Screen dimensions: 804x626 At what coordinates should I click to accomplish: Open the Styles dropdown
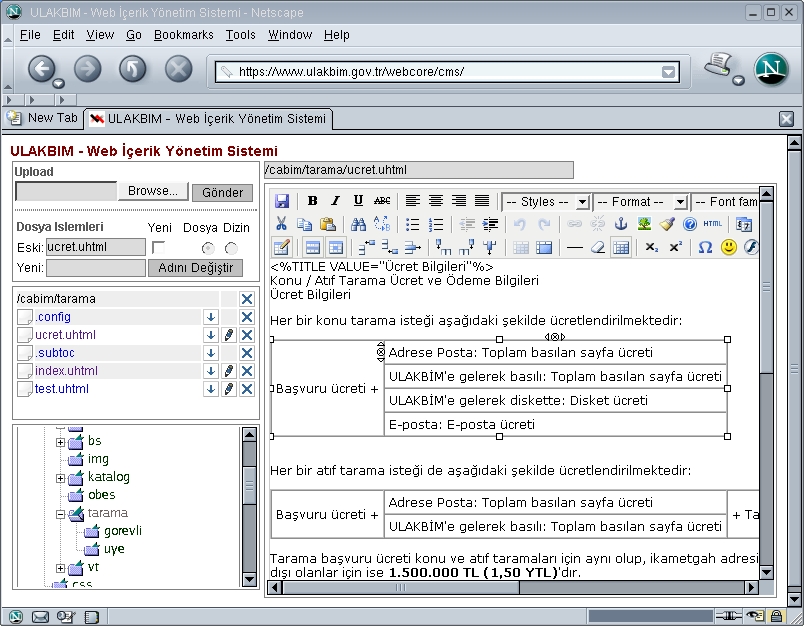(546, 202)
